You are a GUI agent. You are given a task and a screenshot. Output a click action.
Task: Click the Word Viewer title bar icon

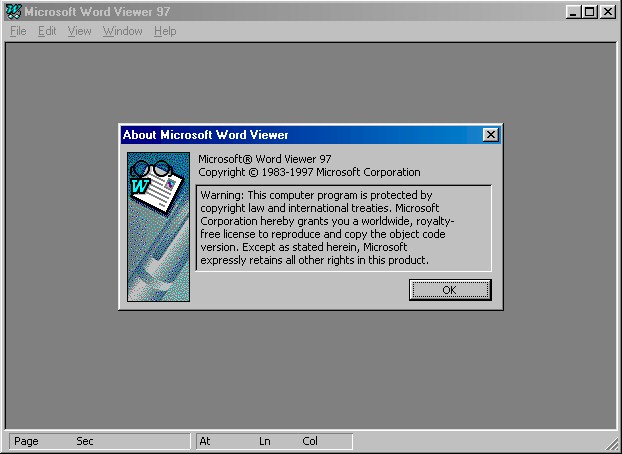tap(13, 12)
